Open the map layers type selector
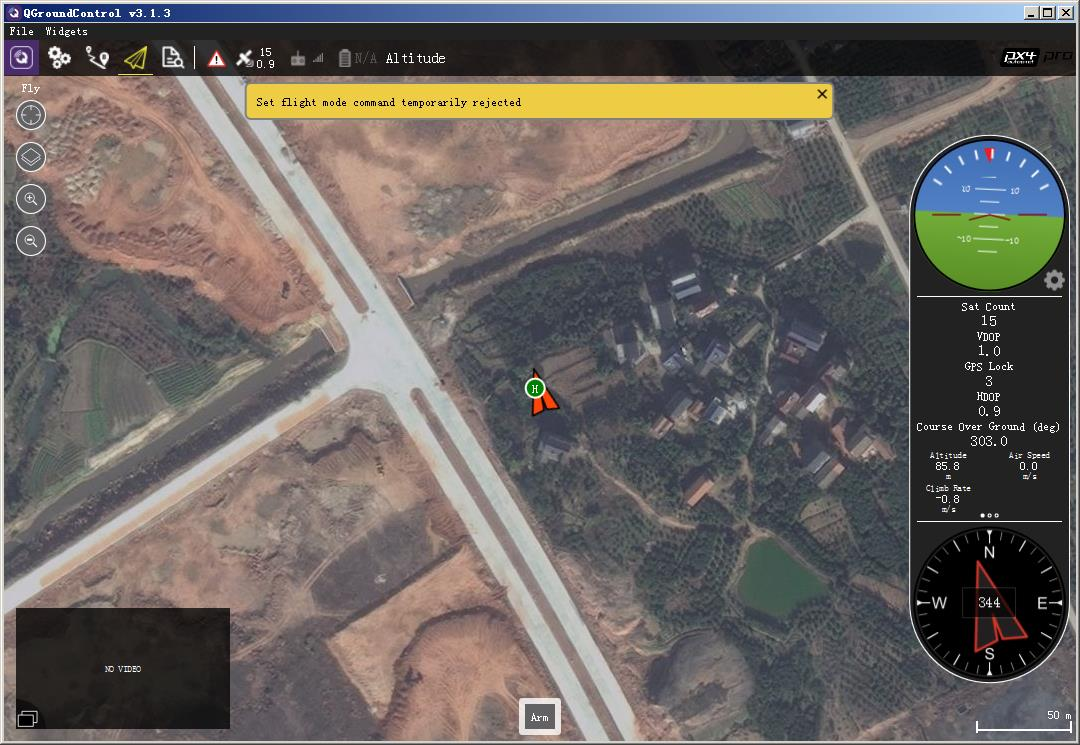1080x745 pixels. click(31, 157)
